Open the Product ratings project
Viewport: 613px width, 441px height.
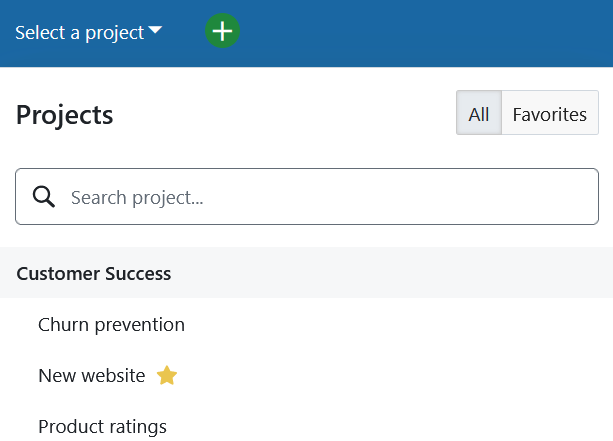click(102, 427)
